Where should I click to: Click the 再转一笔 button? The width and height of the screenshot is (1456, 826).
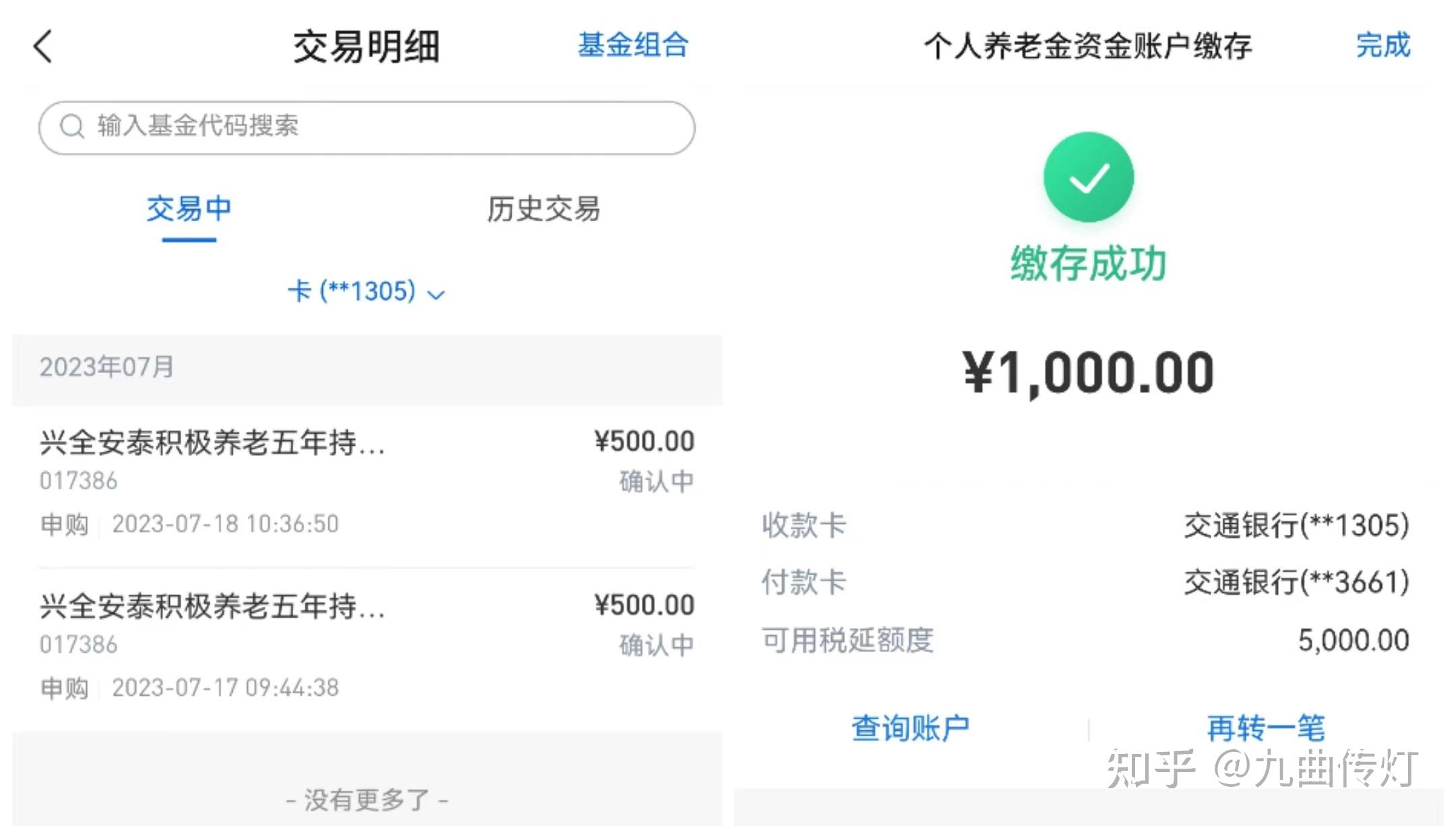pos(1266,728)
